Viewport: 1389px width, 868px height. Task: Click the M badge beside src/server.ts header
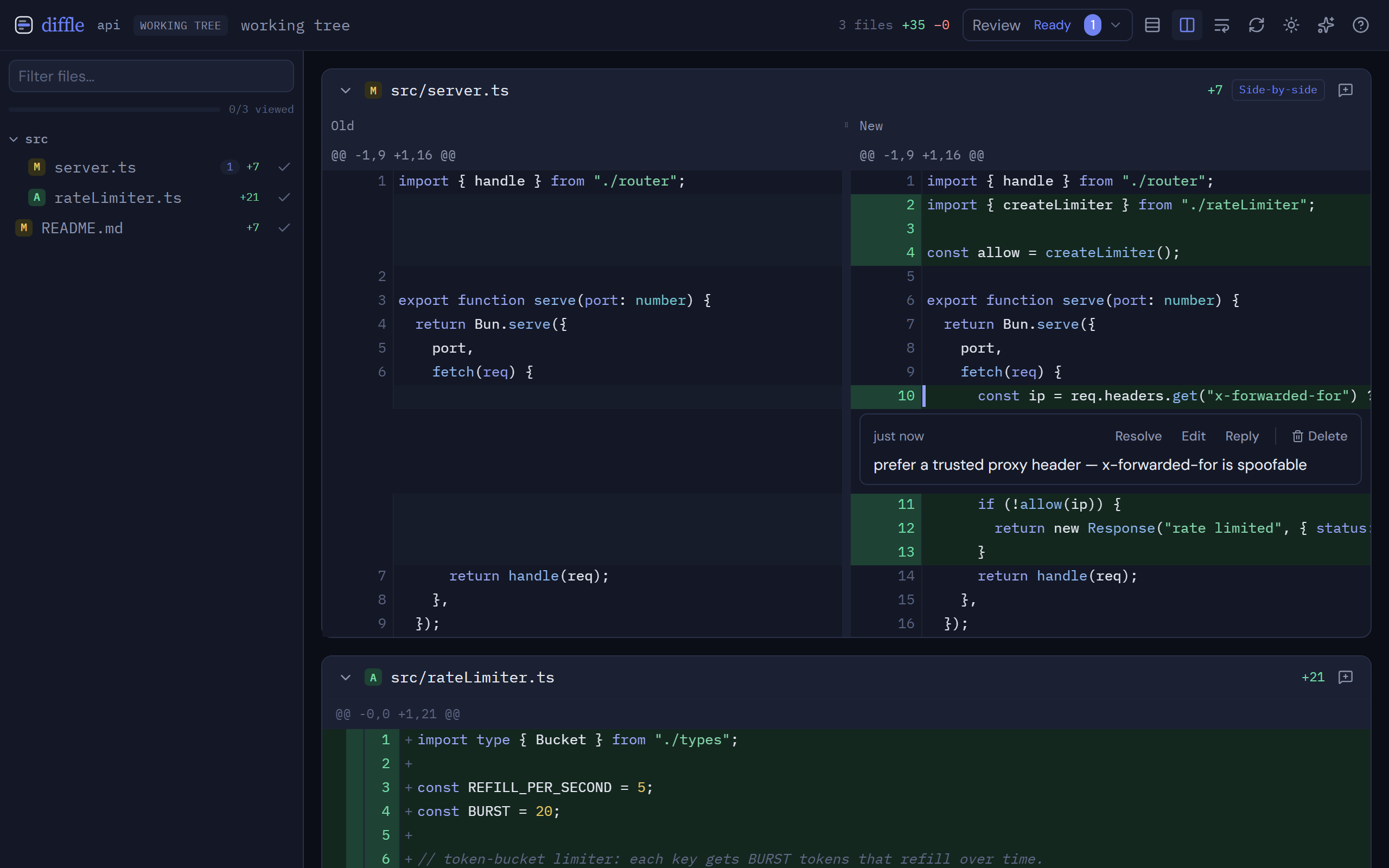[373, 91]
